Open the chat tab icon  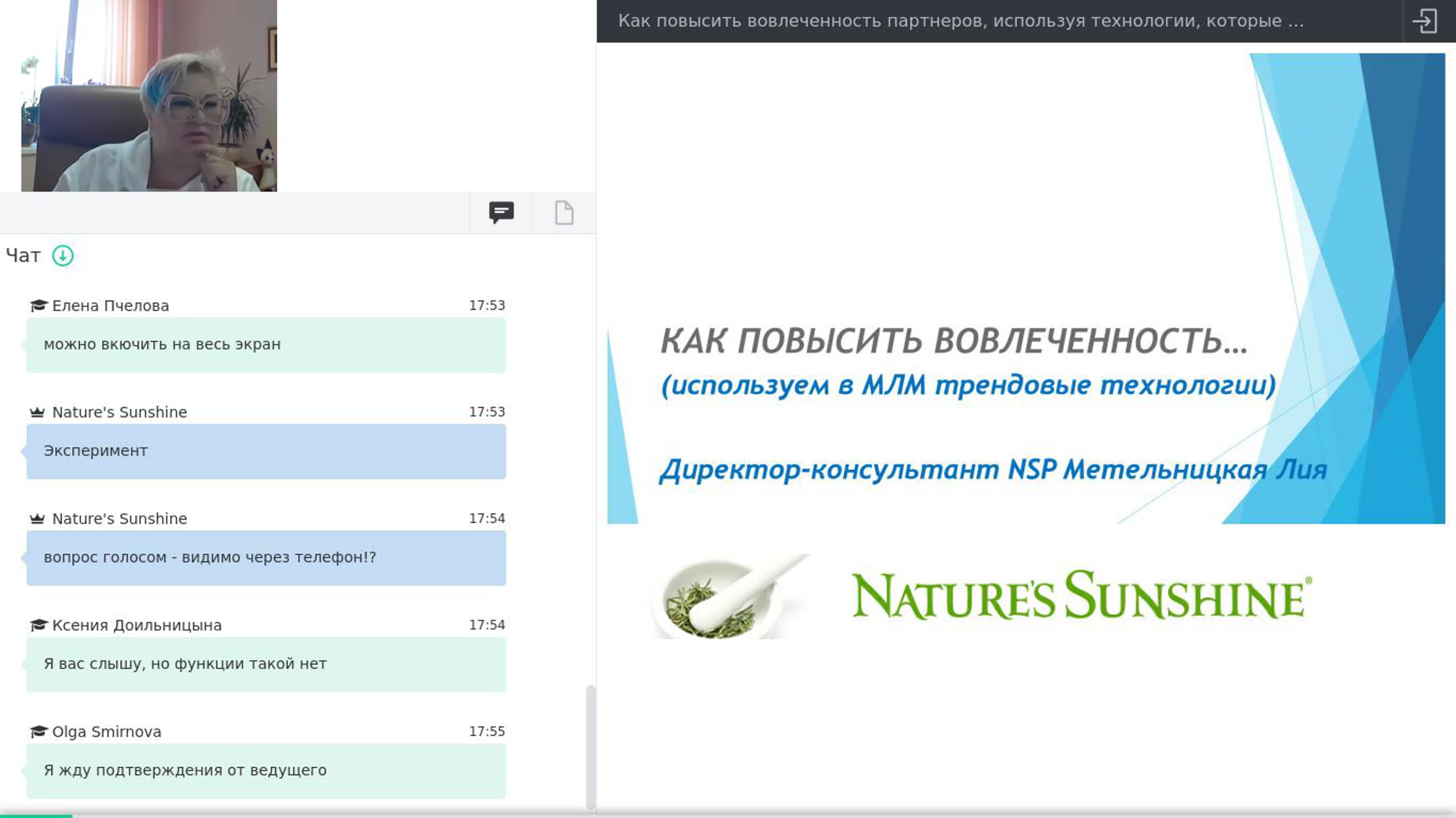click(501, 213)
